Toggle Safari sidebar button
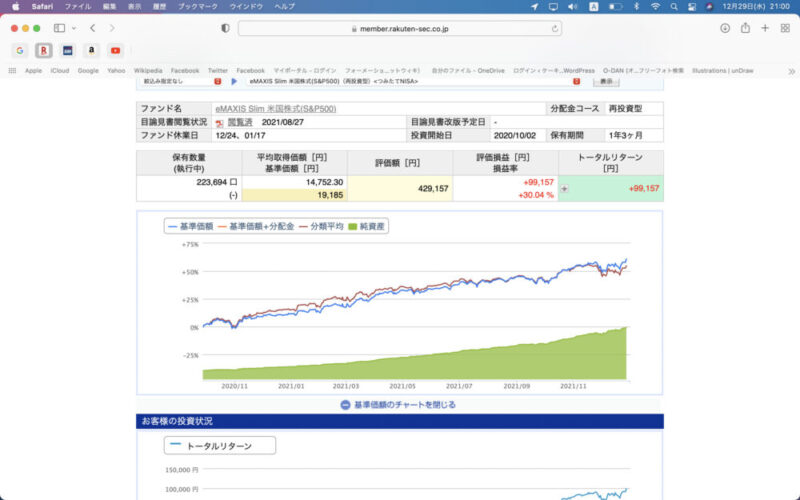Viewport: 800px width, 500px height. 59,28
